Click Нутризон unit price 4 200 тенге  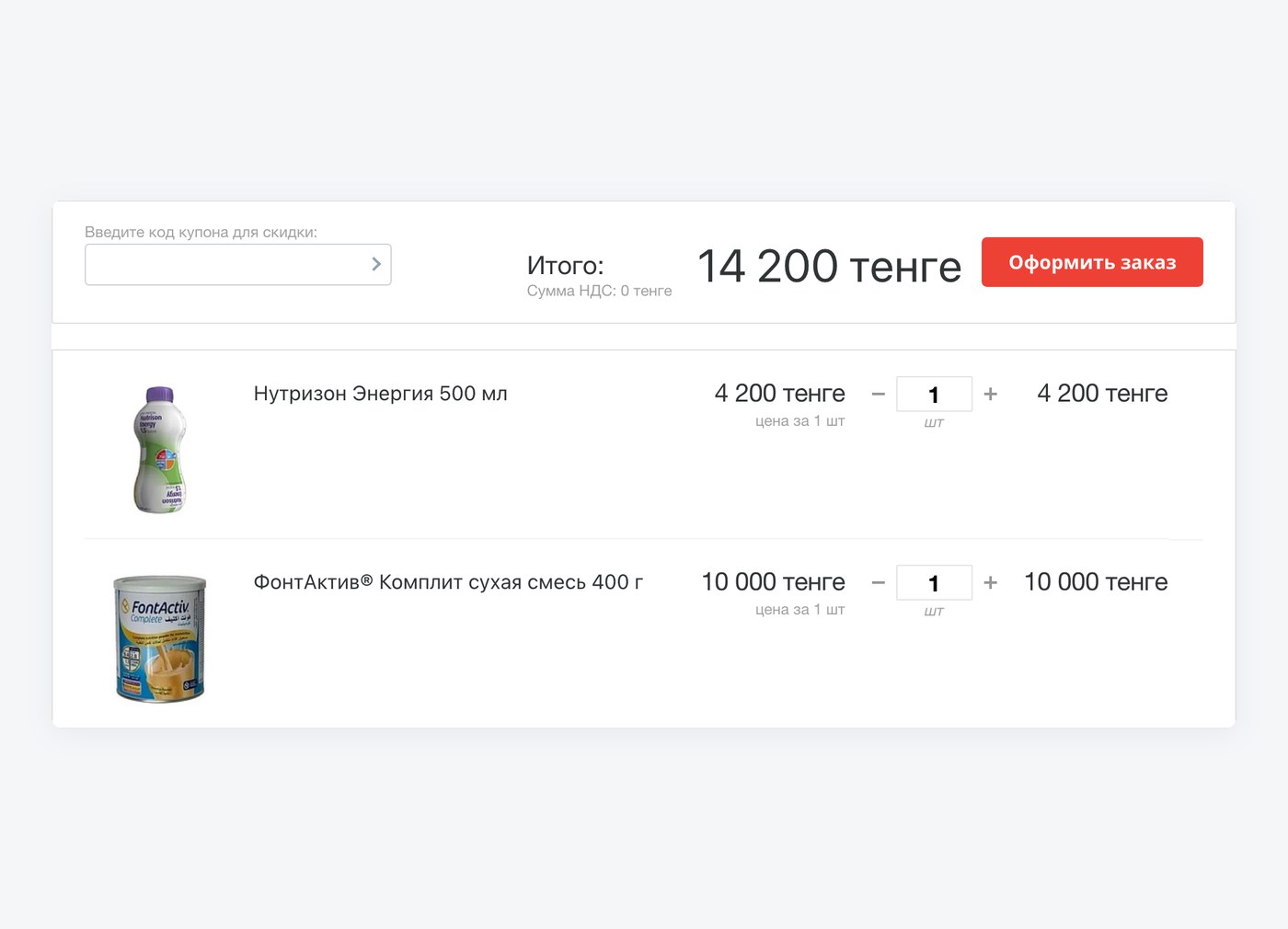[779, 394]
